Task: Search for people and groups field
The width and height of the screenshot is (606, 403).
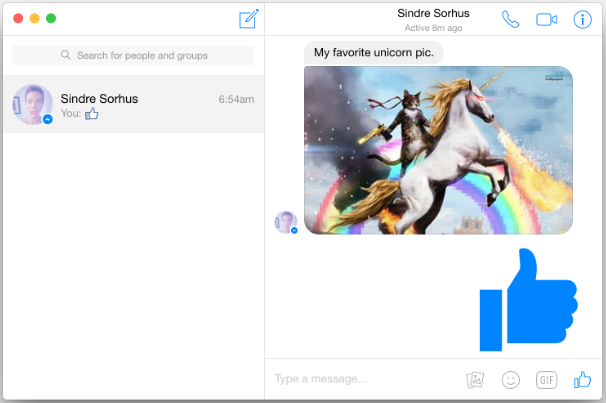Action: [133, 55]
